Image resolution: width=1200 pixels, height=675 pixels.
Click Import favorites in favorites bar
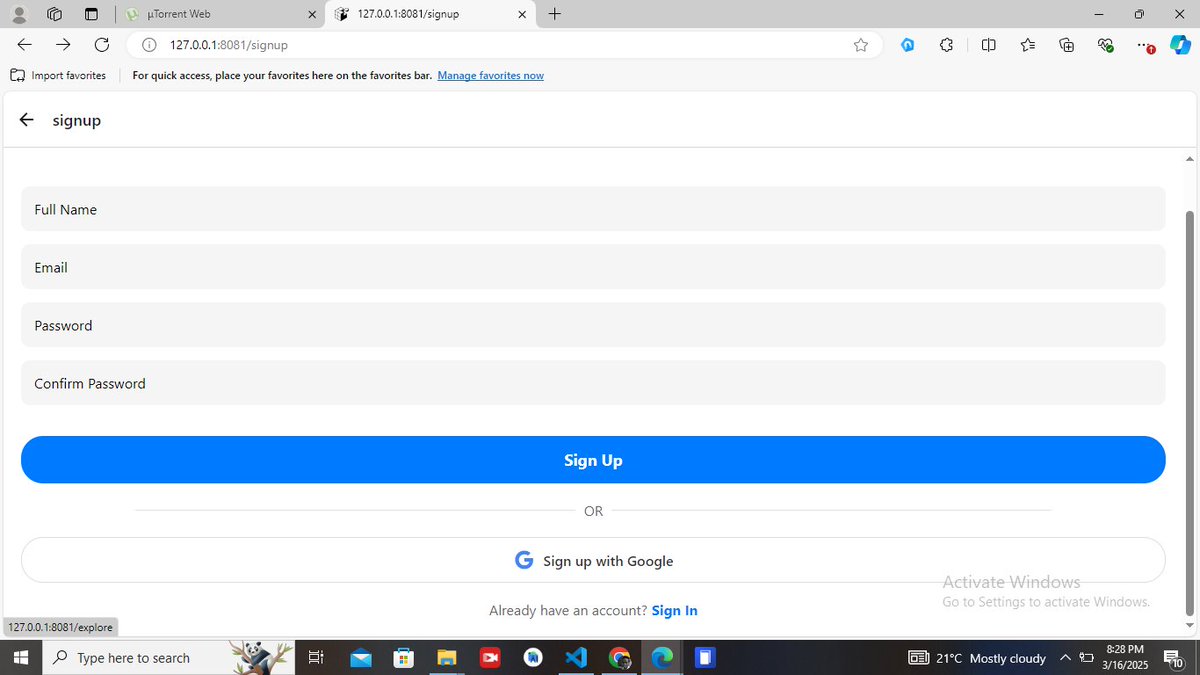pos(58,75)
